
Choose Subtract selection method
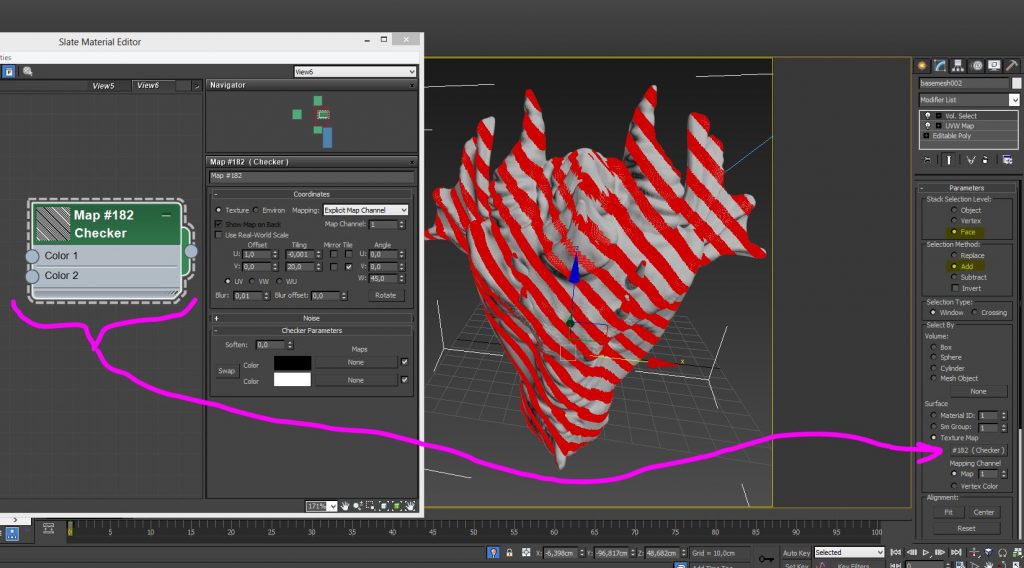pyautogui.click(x=953, y=277)
